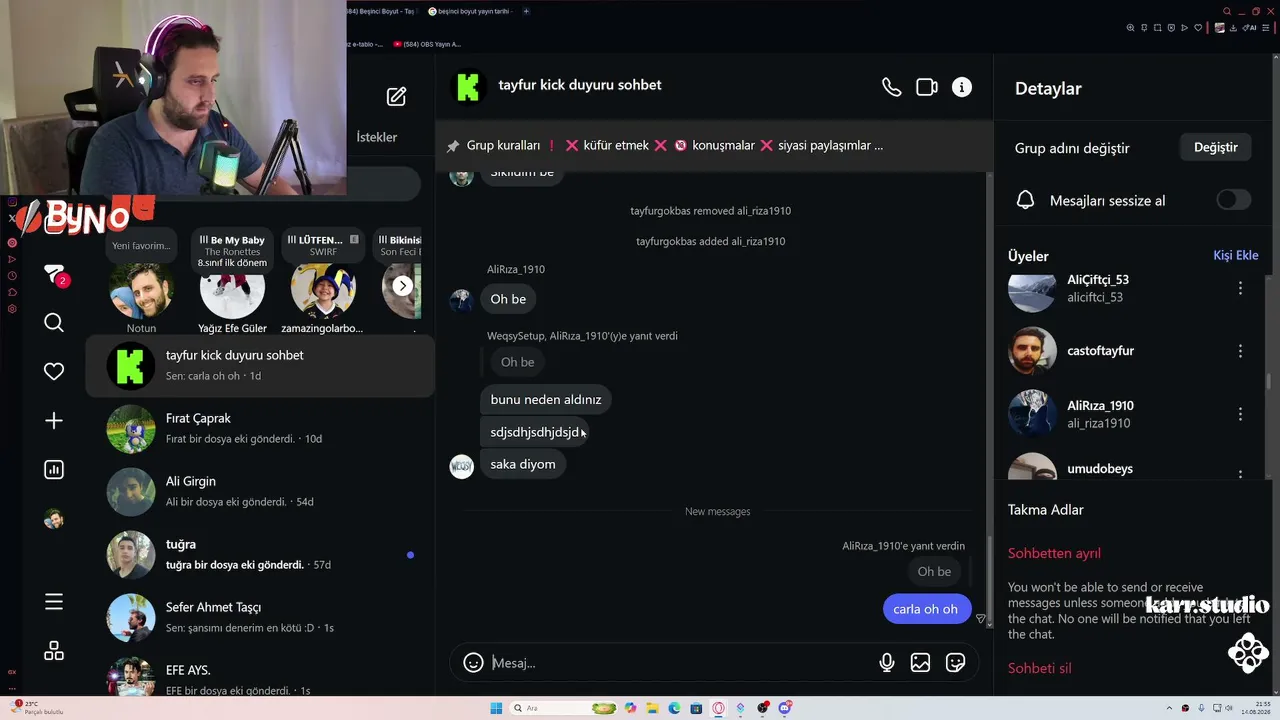The image size is (1280, 720).
Task: Open the Meta apps grid icon in the sidebar
Action: point(54,651)
